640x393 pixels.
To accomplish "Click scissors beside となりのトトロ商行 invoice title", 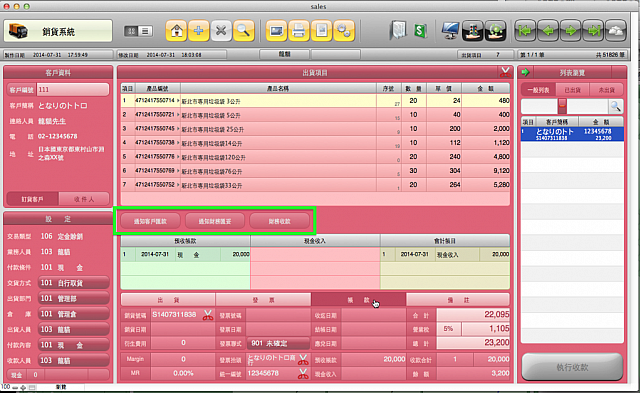I will click(x=302, y=359).
